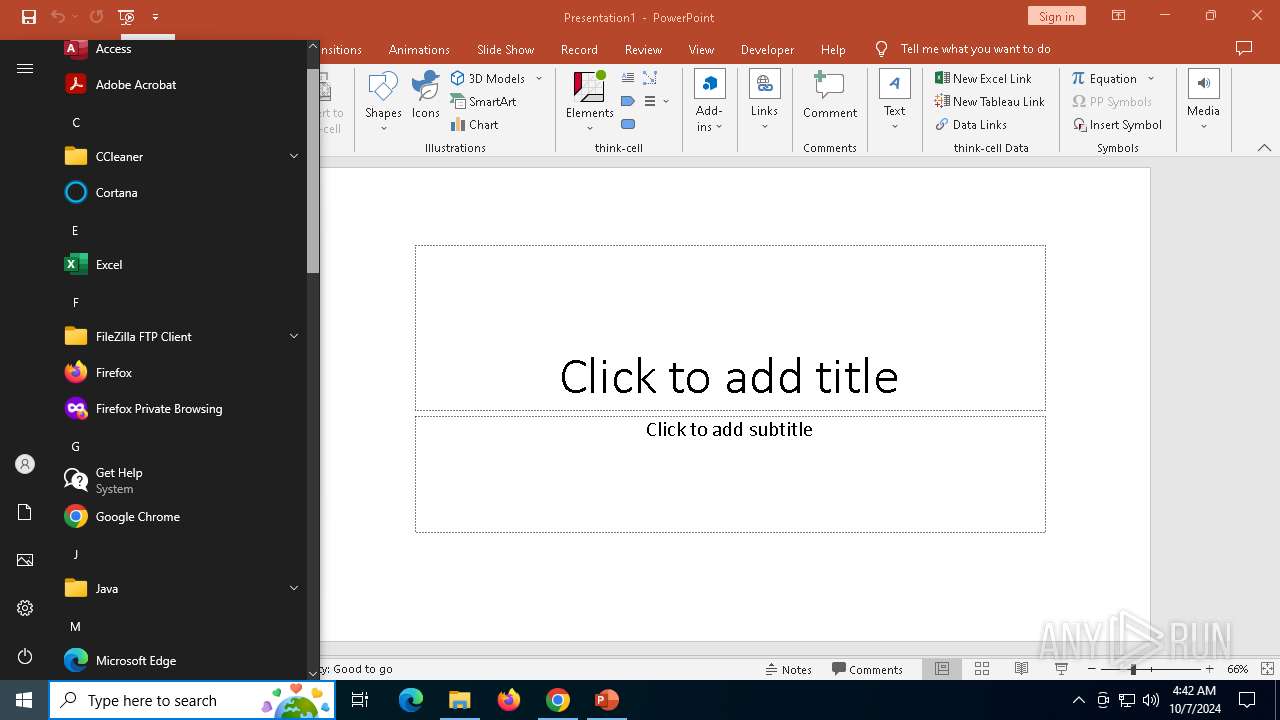Insert a new Comment
The height and width of the screenshot is (720, 1280).
click(830, 95)
